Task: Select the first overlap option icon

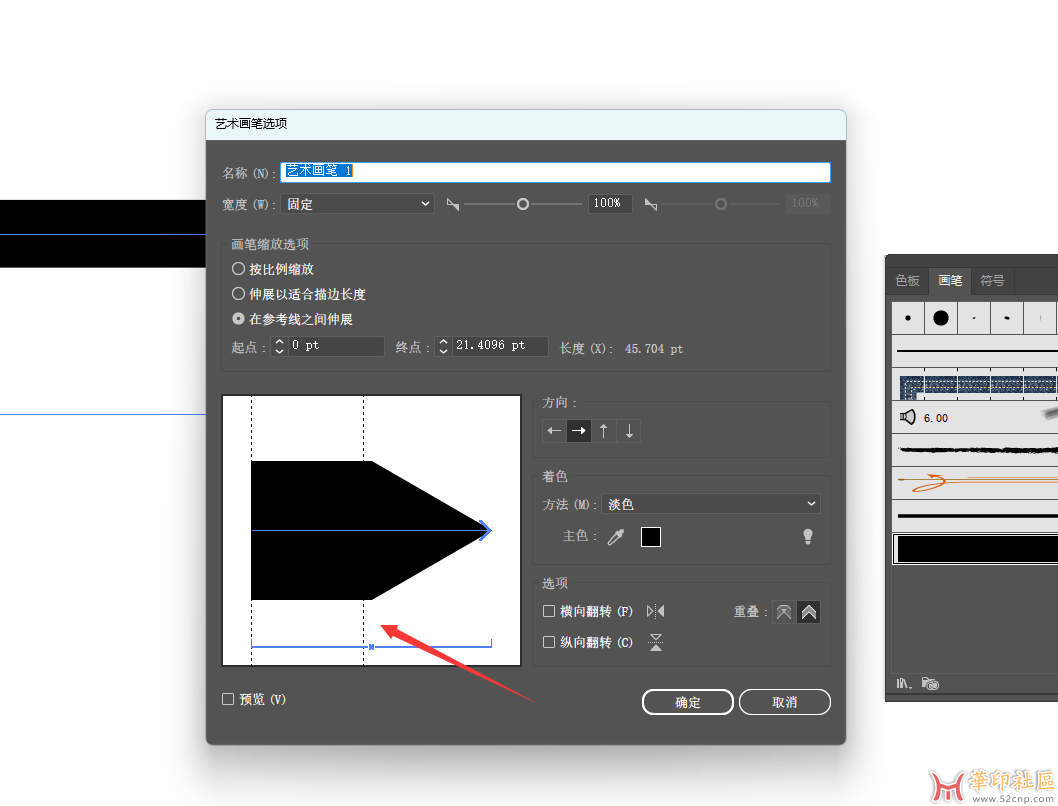Action: click(x=784, y=612)
